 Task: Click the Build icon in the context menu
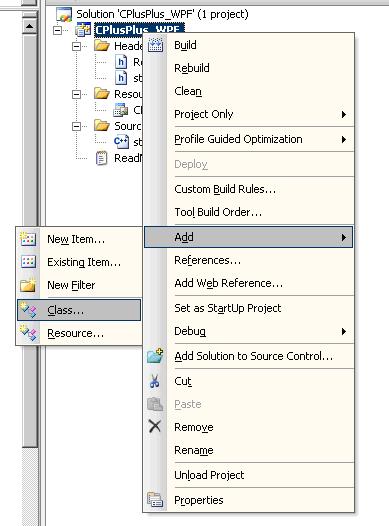[155, 45]
